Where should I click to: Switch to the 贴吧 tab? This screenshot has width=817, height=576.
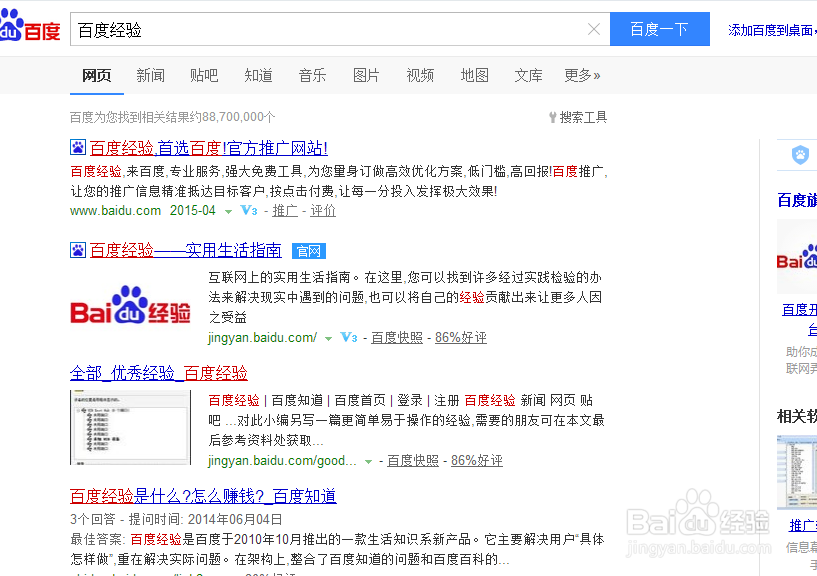(x=204, y=76)
